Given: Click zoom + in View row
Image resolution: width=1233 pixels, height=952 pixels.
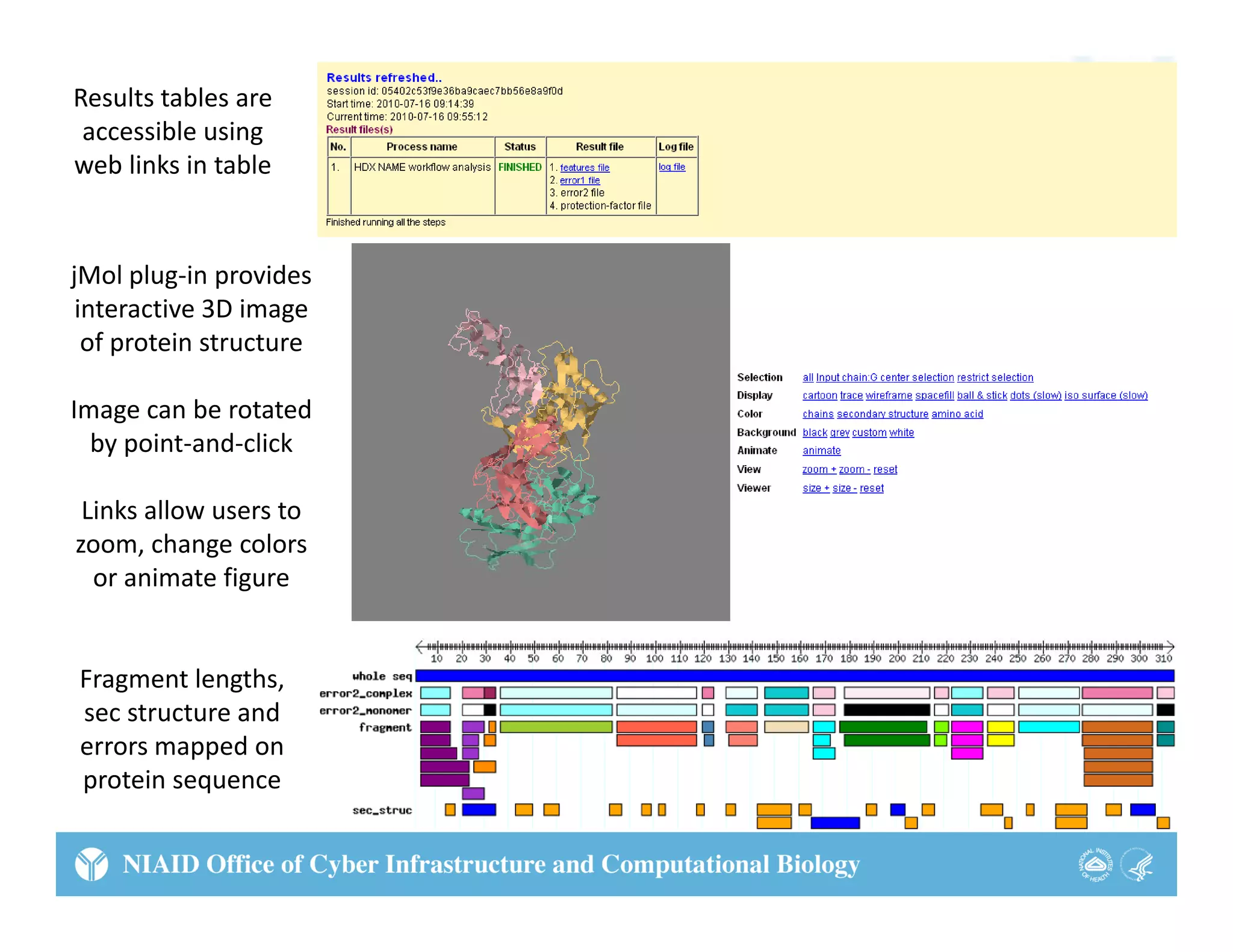Looking at the screenshot, I should (819, 469).
